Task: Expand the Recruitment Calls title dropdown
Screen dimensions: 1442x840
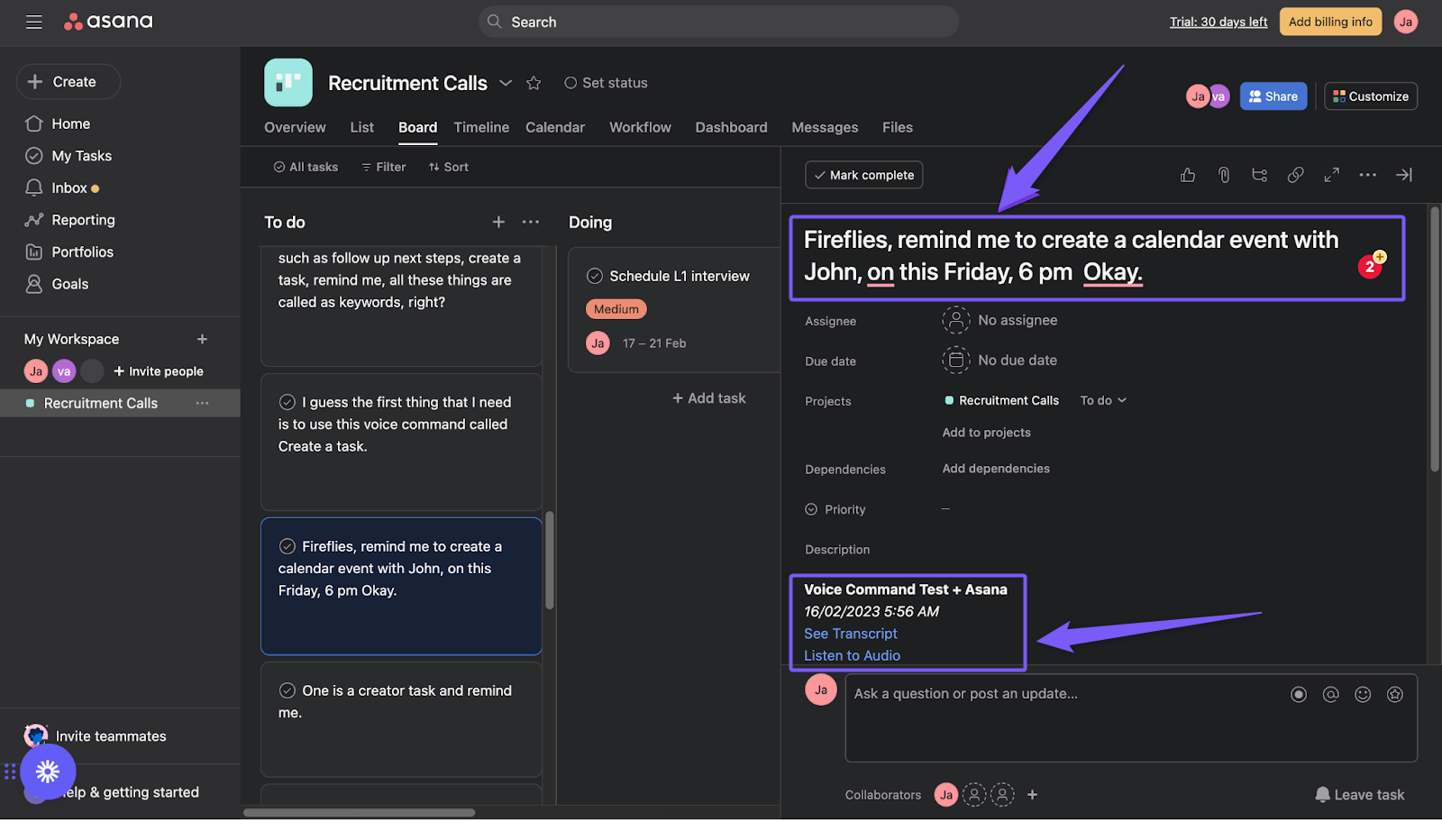Action: [x=506, y=83]
